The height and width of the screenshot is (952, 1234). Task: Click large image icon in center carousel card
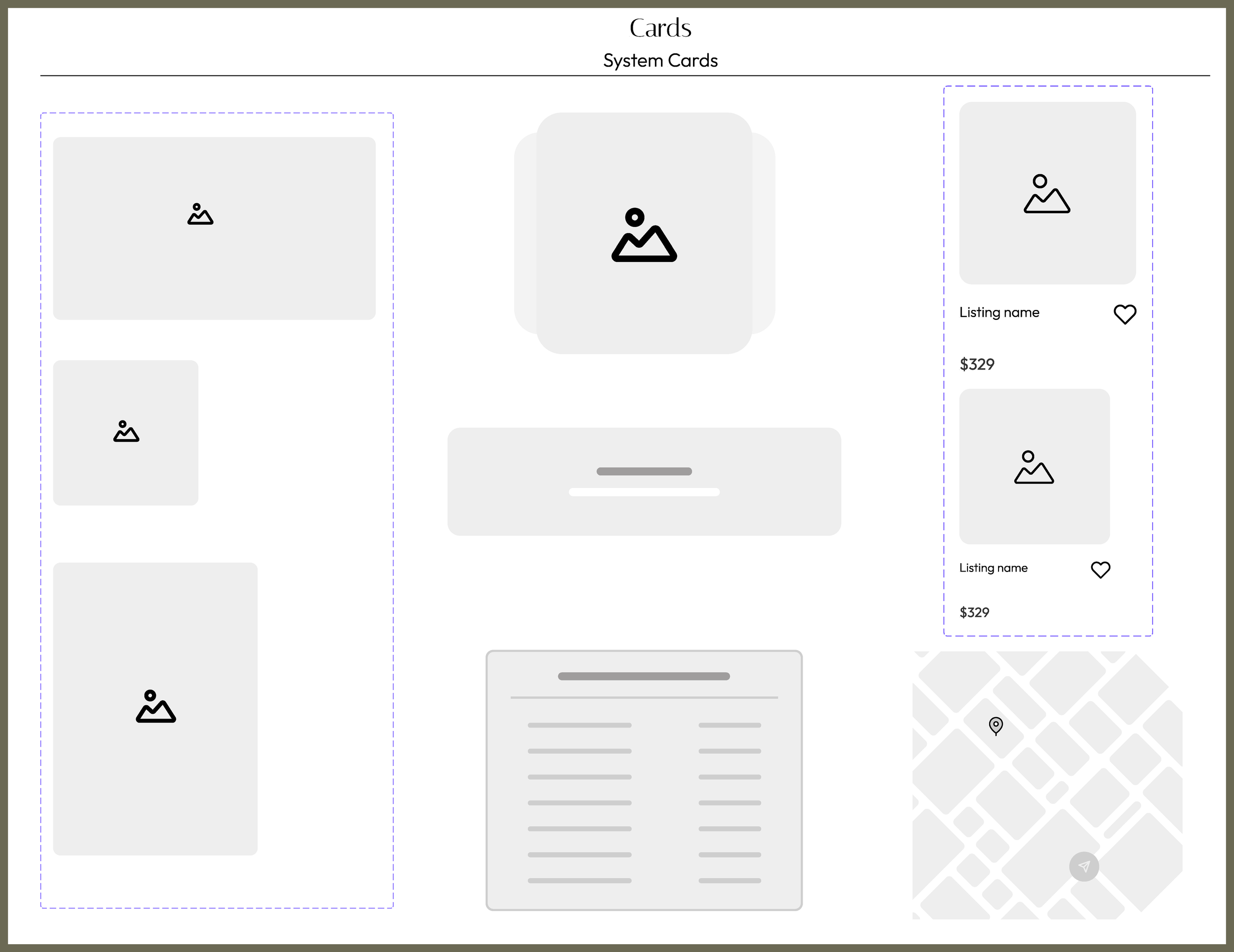click(644, 235)
